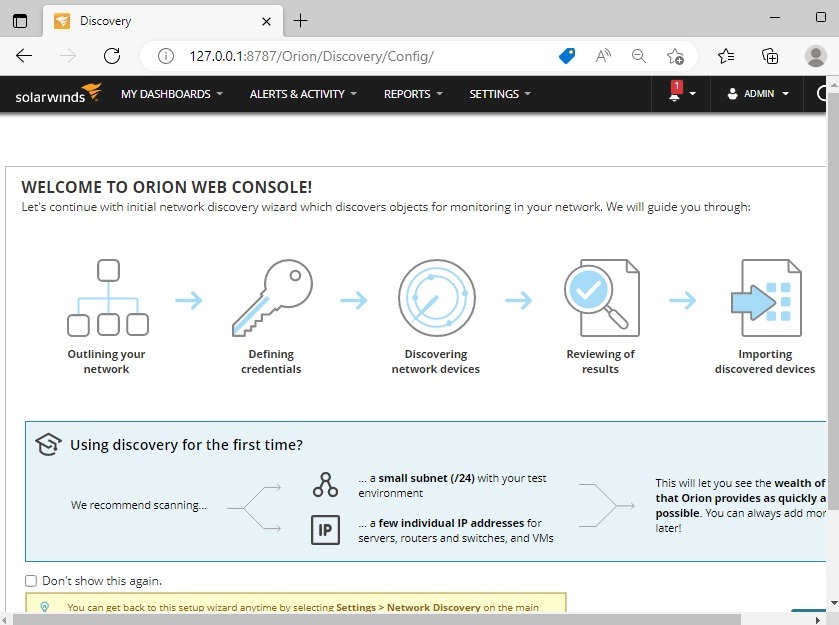Expand the My Dashboards menu
This screenshot has width=839, height=625.
tap(171, 94)
